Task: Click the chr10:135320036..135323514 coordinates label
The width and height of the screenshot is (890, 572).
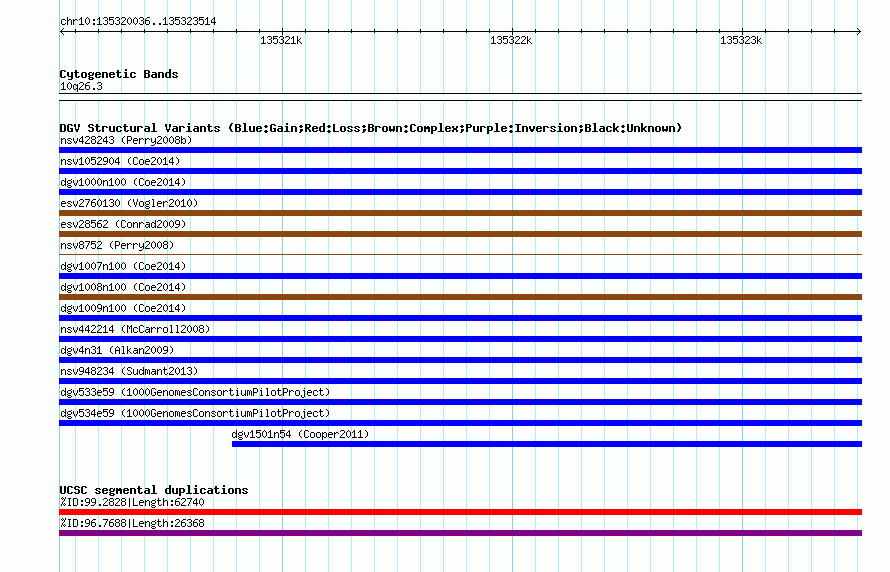Action: tap(138, 22)
